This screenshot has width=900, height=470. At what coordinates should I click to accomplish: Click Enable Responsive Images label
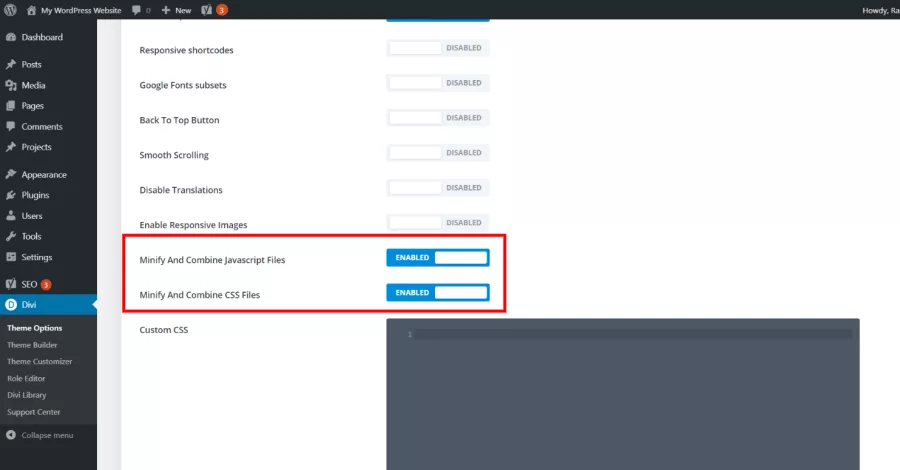[x=193, y=225]
